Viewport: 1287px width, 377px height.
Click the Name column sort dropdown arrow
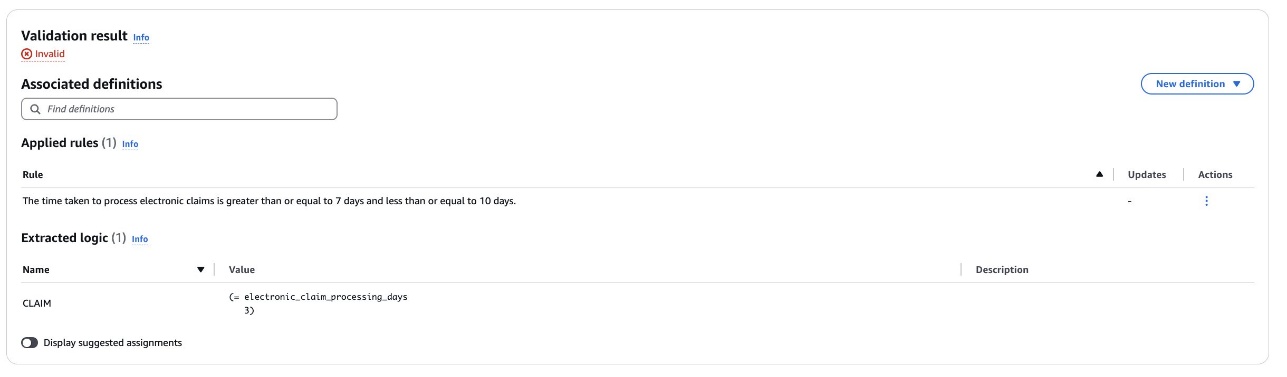pos(201,270)
